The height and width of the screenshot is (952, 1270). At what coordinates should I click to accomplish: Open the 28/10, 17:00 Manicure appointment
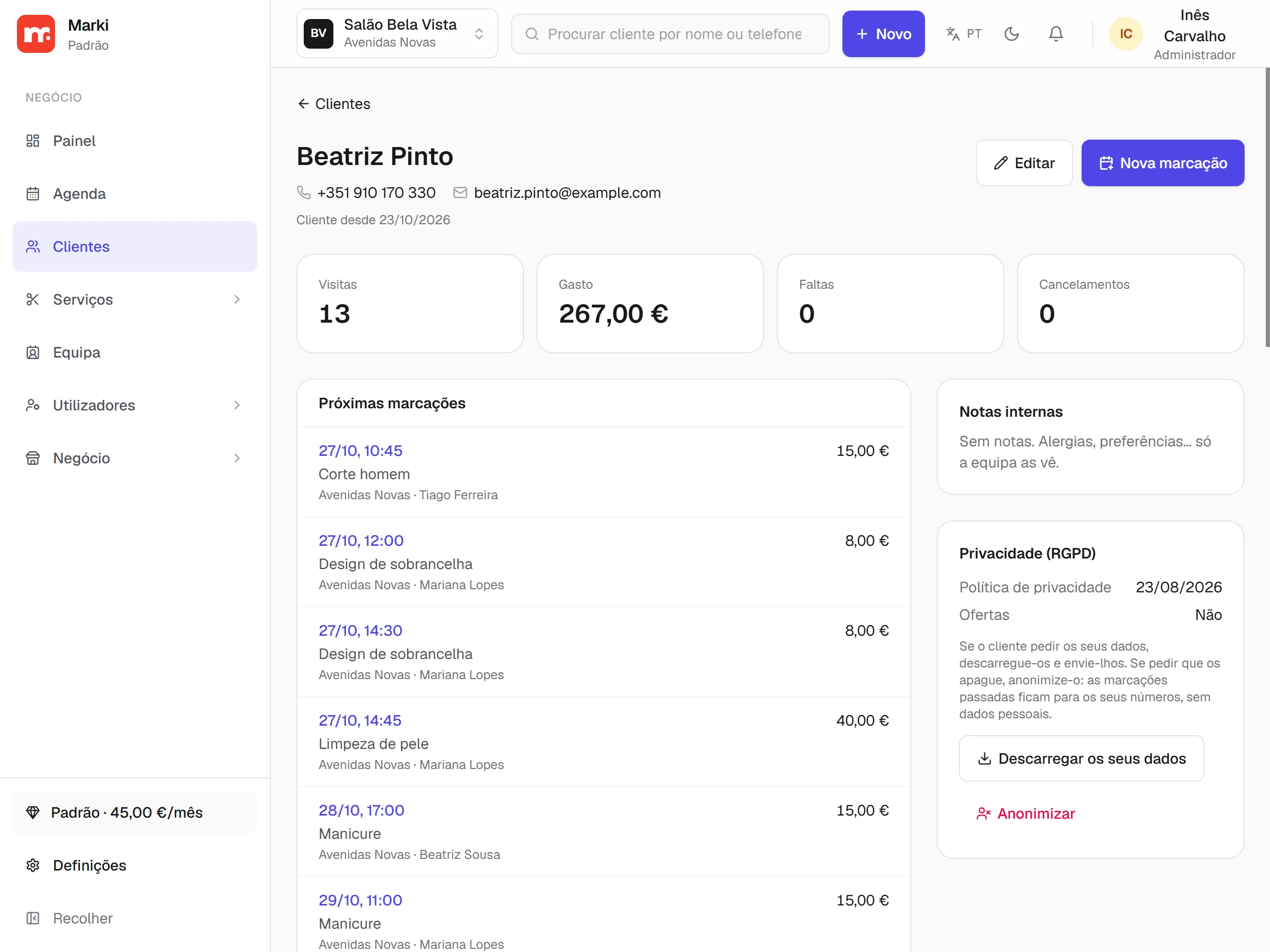603,831
